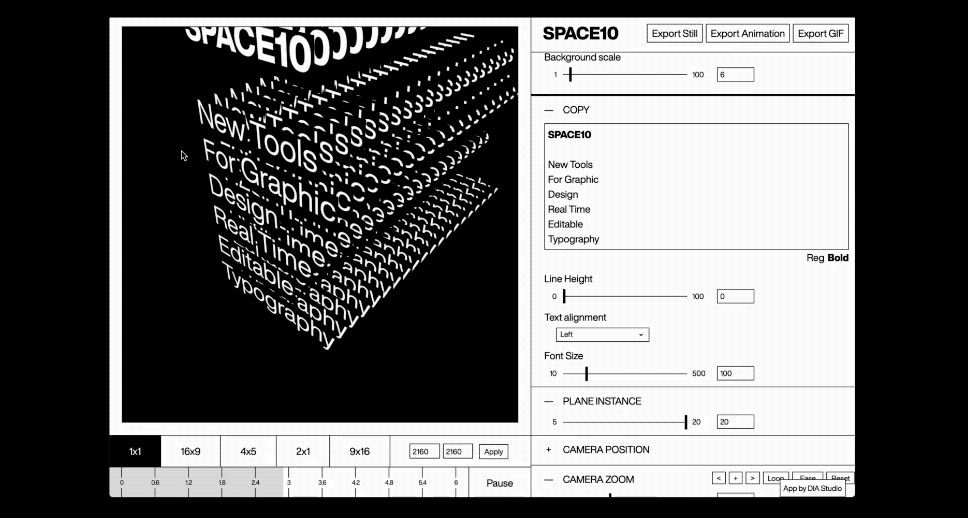Click 'Design' line in copy text box
Viewport: 968px width, 518px height.
pyautogui.click(x=563, y=194)
